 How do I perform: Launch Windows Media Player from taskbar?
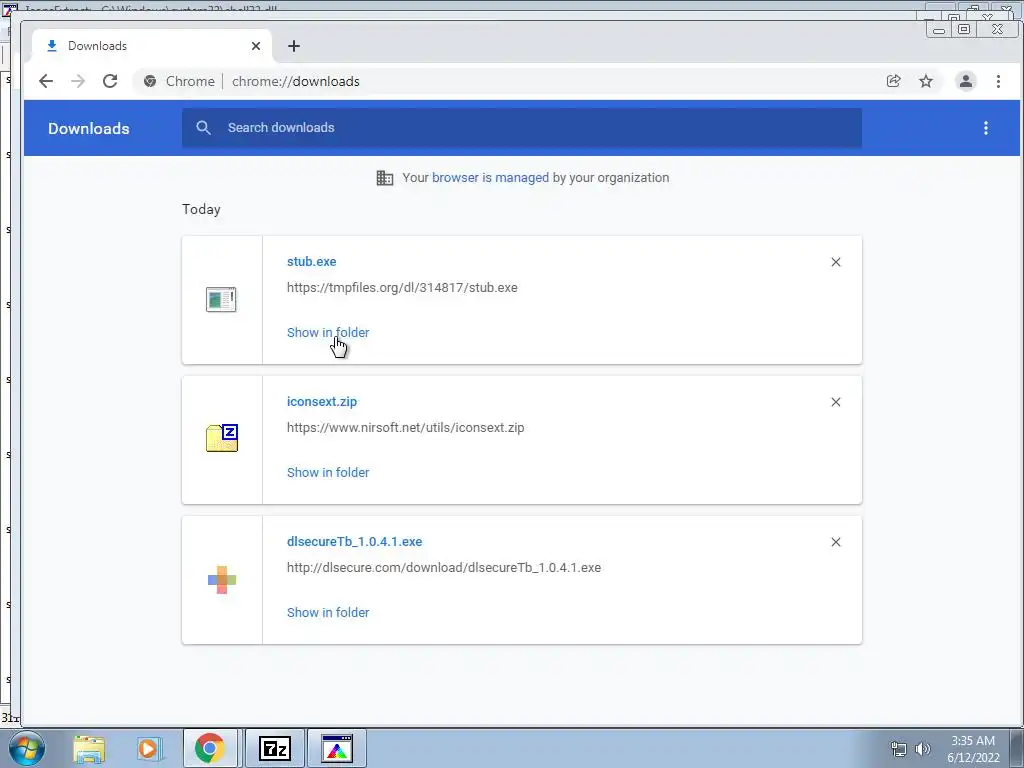[x=148, y=748]
